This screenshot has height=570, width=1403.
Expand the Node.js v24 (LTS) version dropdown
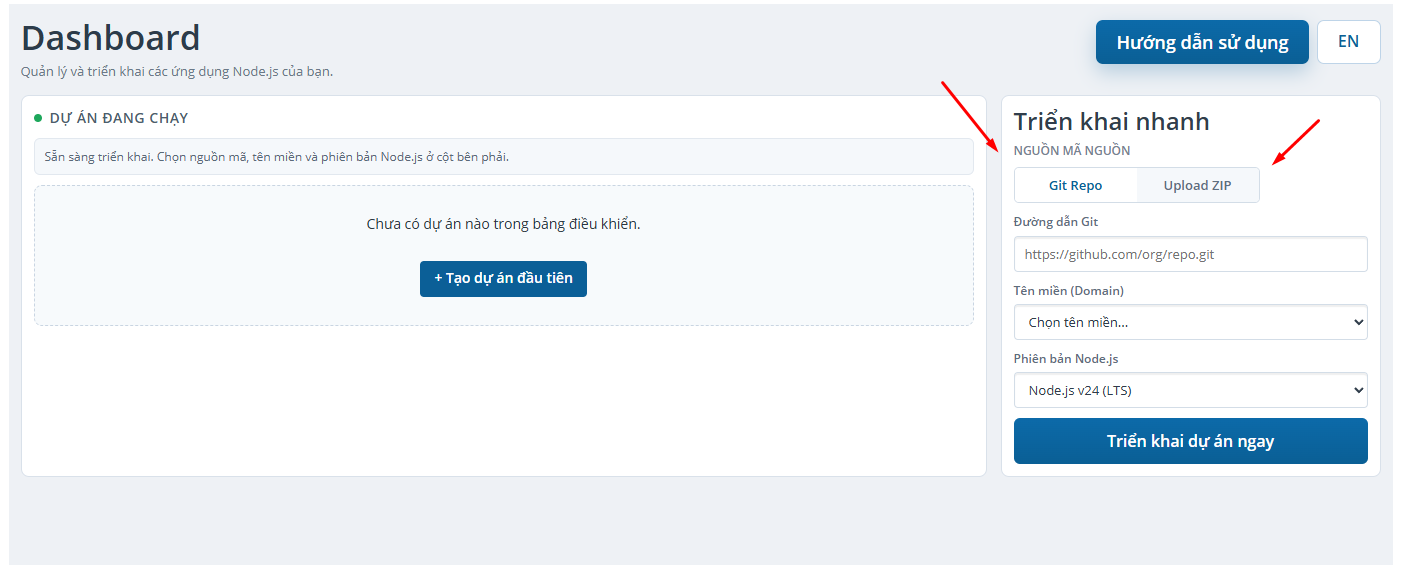1190,390
